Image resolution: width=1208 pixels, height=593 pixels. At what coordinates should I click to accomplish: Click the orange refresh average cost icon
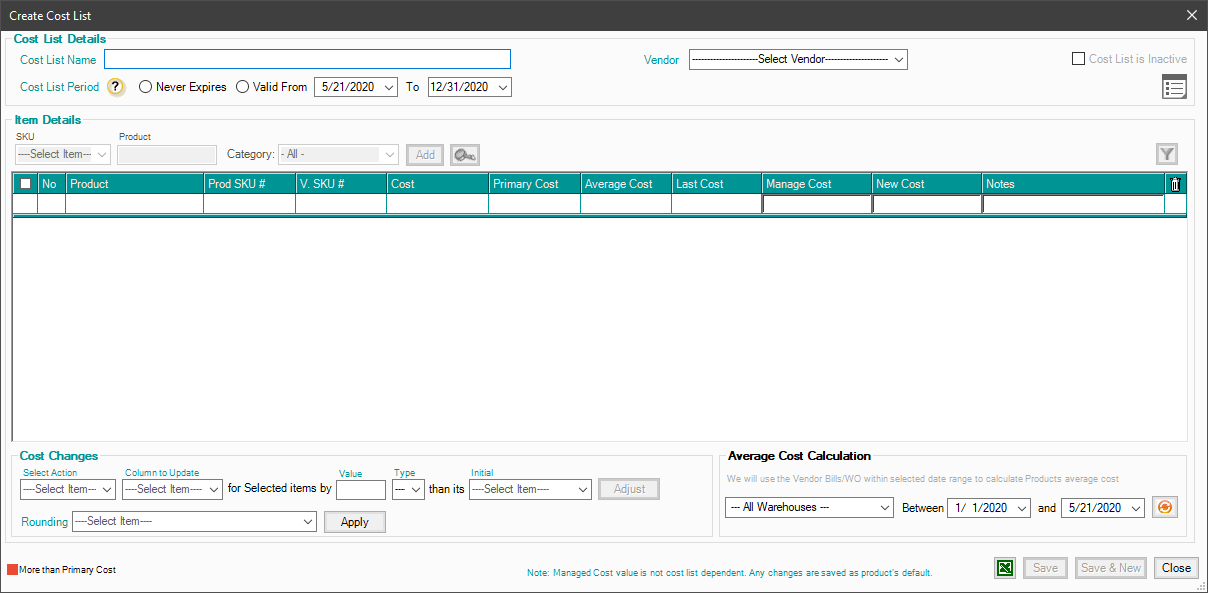click(x=1164, y=508)
